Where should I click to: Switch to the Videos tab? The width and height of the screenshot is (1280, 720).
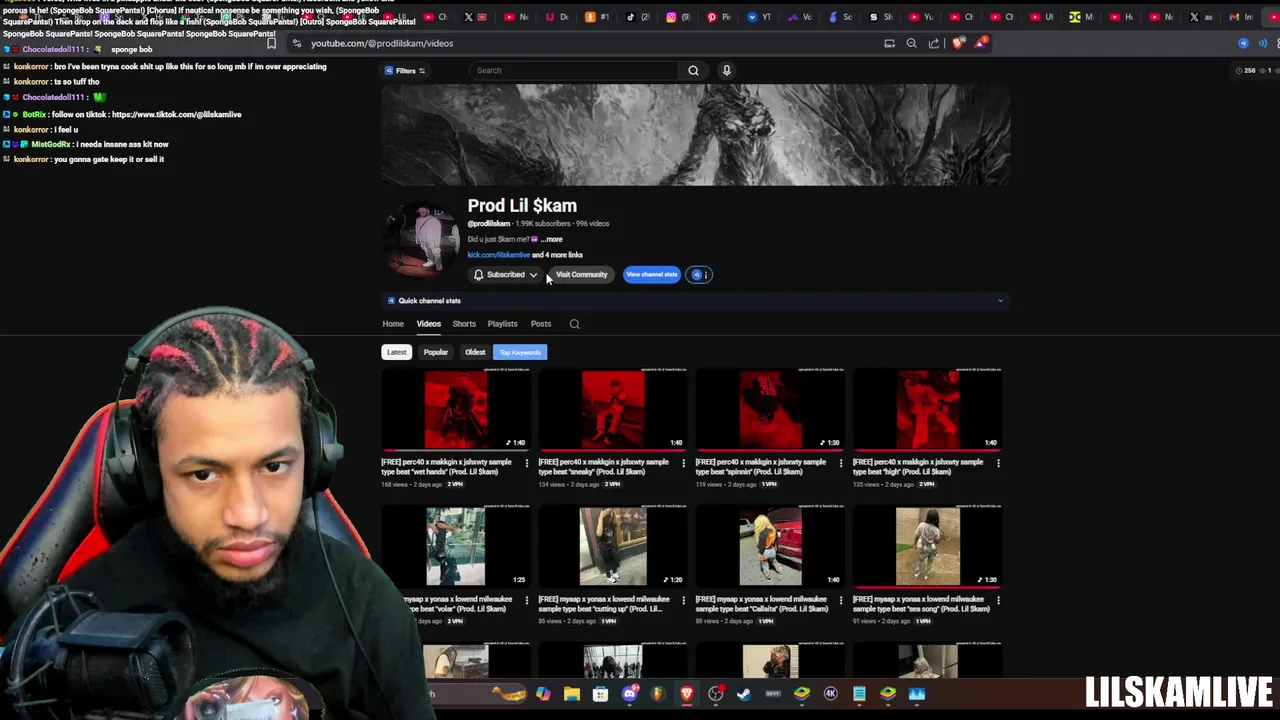(428, 324)
